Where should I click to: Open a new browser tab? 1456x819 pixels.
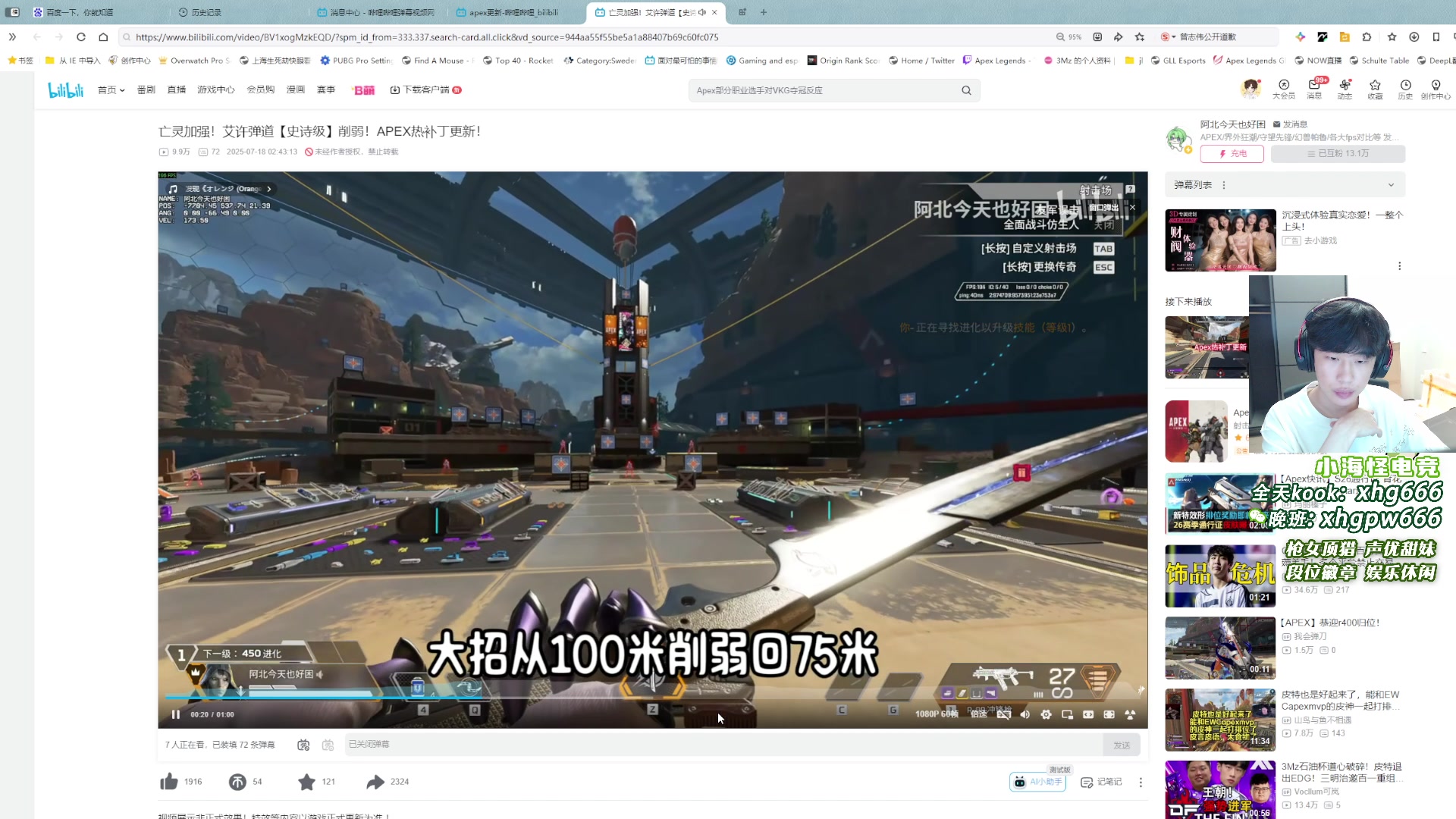(764, 12)
